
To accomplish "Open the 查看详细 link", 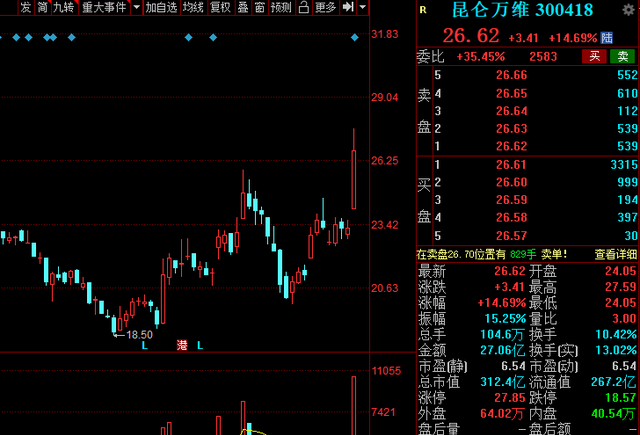I will (616, 255).
